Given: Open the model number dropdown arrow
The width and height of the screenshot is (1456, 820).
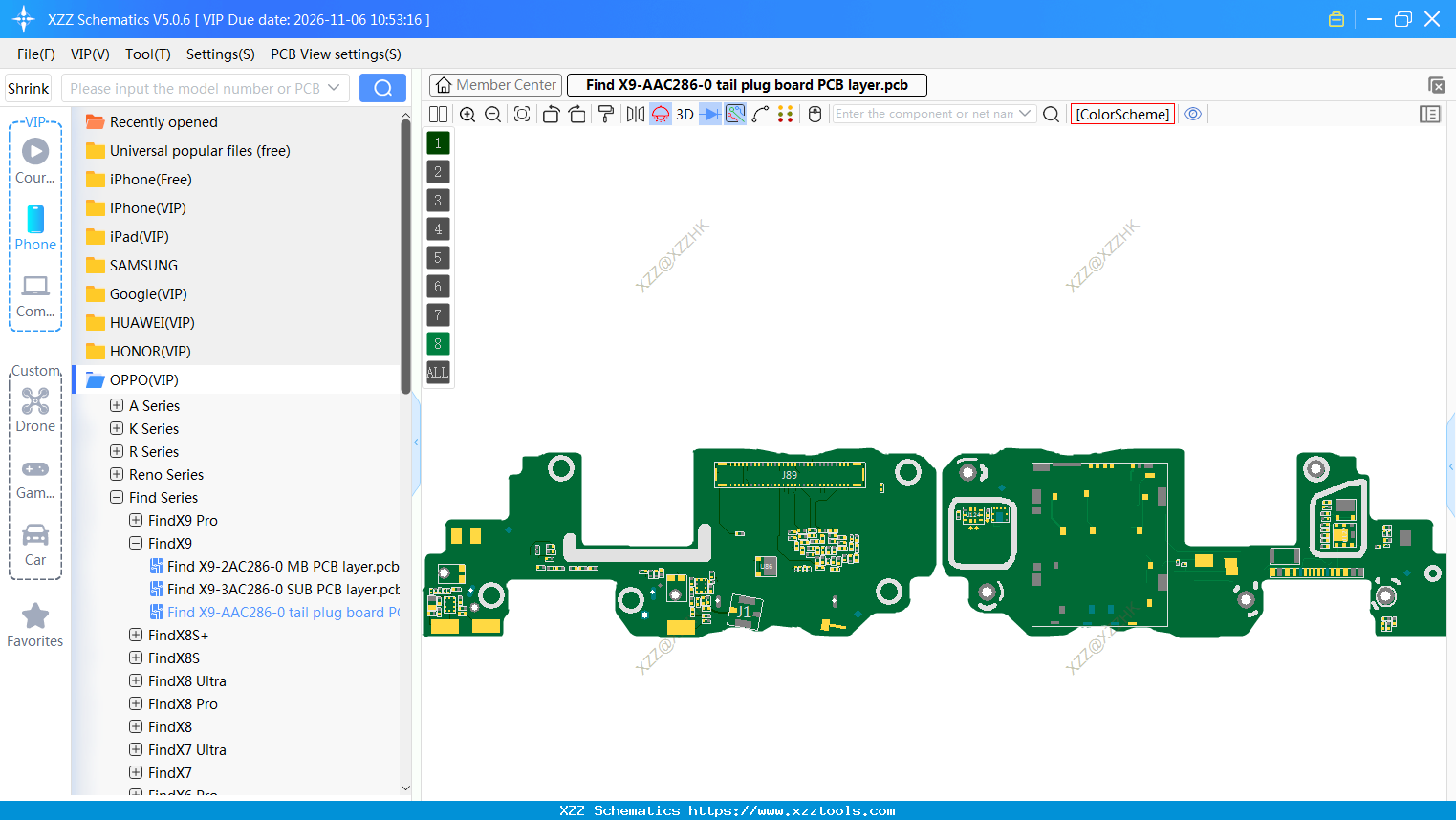Looking at the screenshot, I should pyautogui.click(x=334, y=88).
